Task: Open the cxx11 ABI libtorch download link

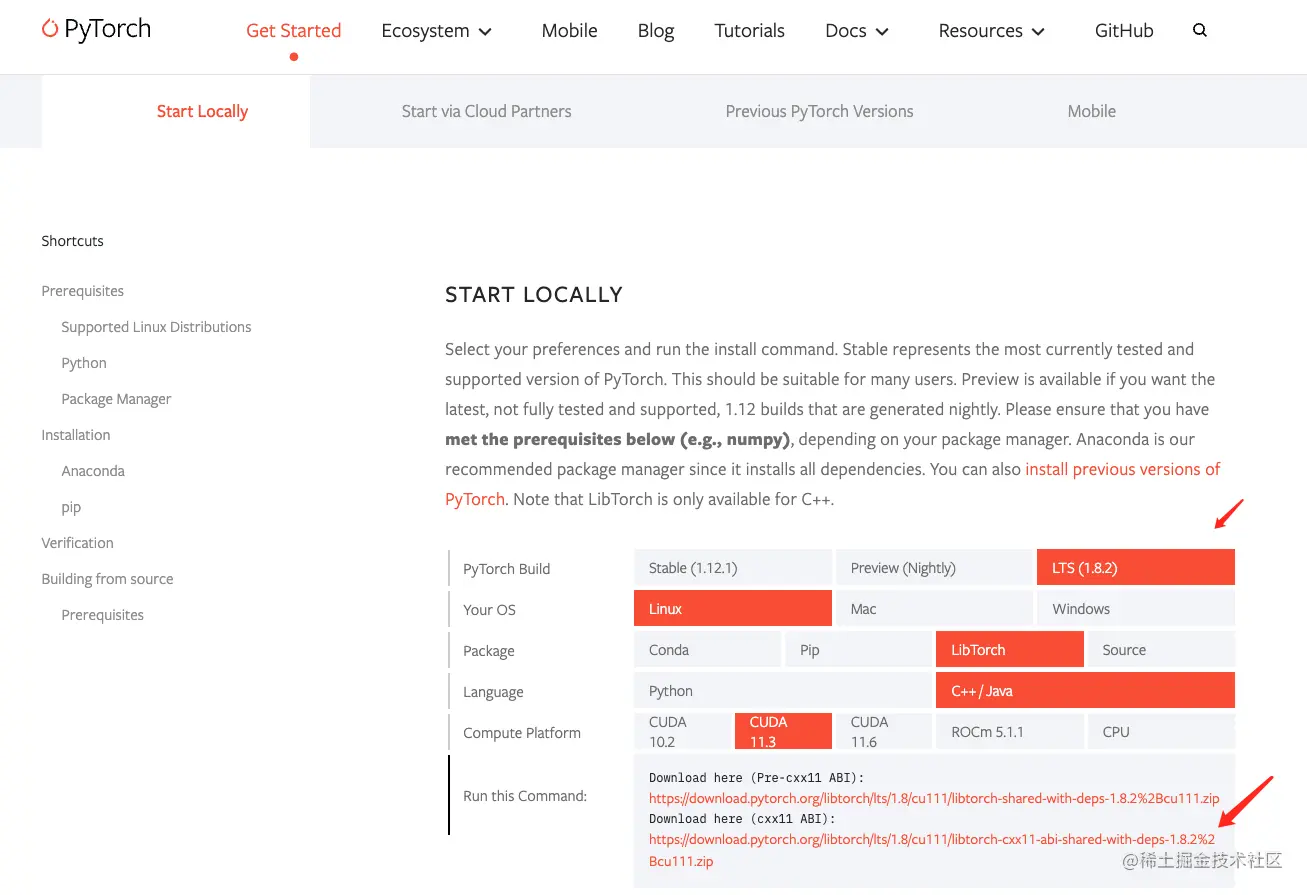Action: [932, 839]
